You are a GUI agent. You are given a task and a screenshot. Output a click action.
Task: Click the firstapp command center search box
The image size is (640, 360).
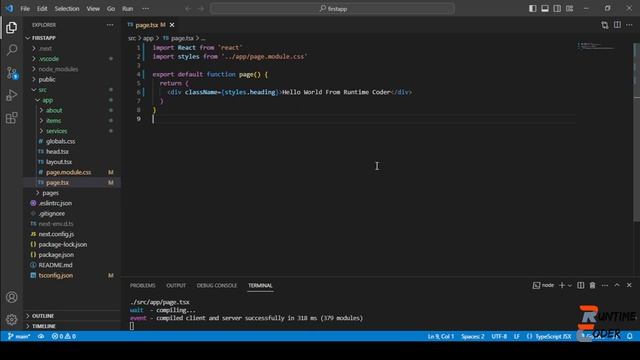pos(332,9)
